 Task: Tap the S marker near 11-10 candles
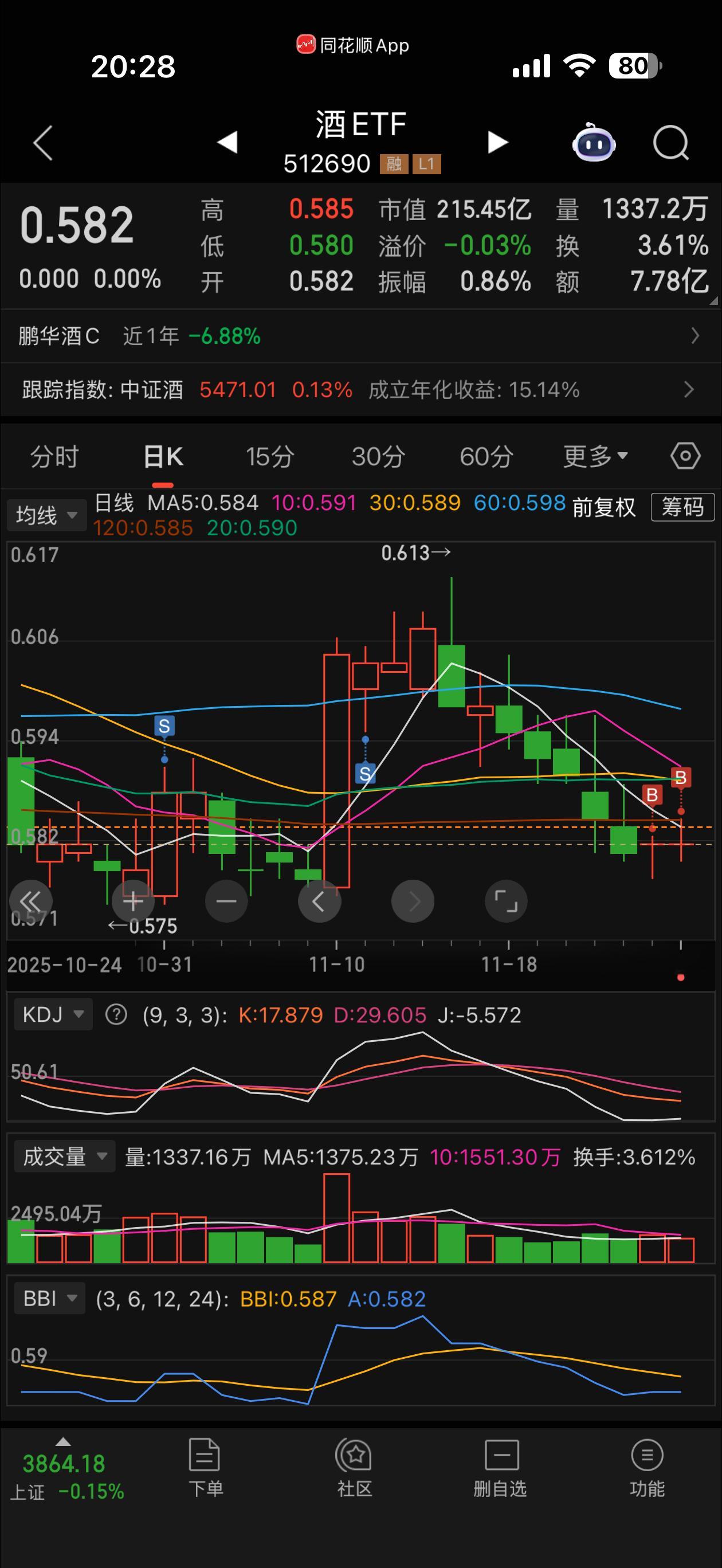point(365,774)
